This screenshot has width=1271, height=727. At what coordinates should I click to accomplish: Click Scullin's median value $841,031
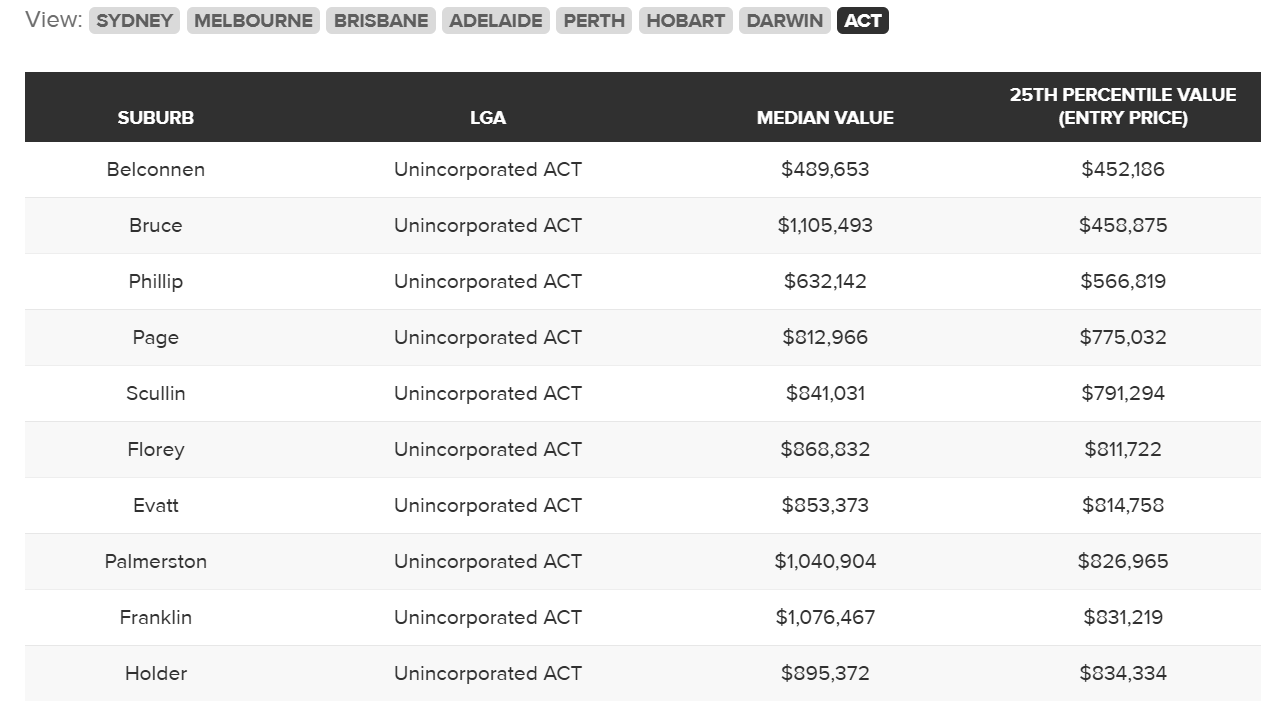tap(825, 394)
